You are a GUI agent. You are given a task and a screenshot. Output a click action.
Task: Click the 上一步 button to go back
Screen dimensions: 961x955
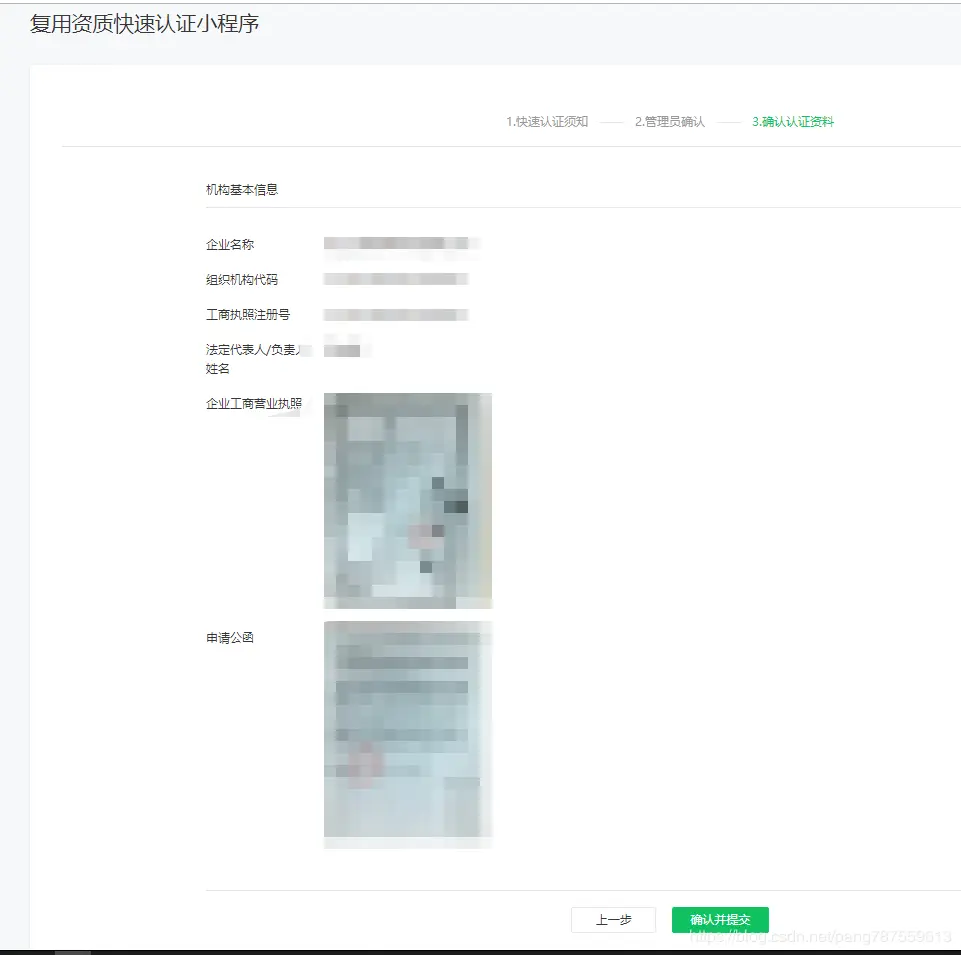pyautogui.click(x=613, y=919)
